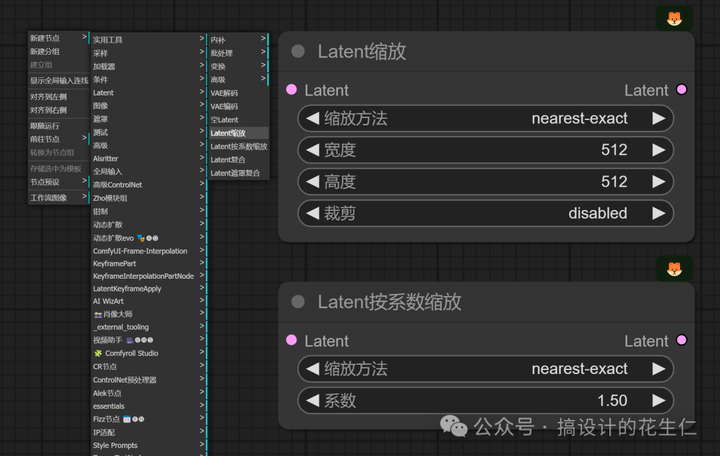The image size is (720, 456).
Task: Open the 条件 node category
Action: pos(148,79)
